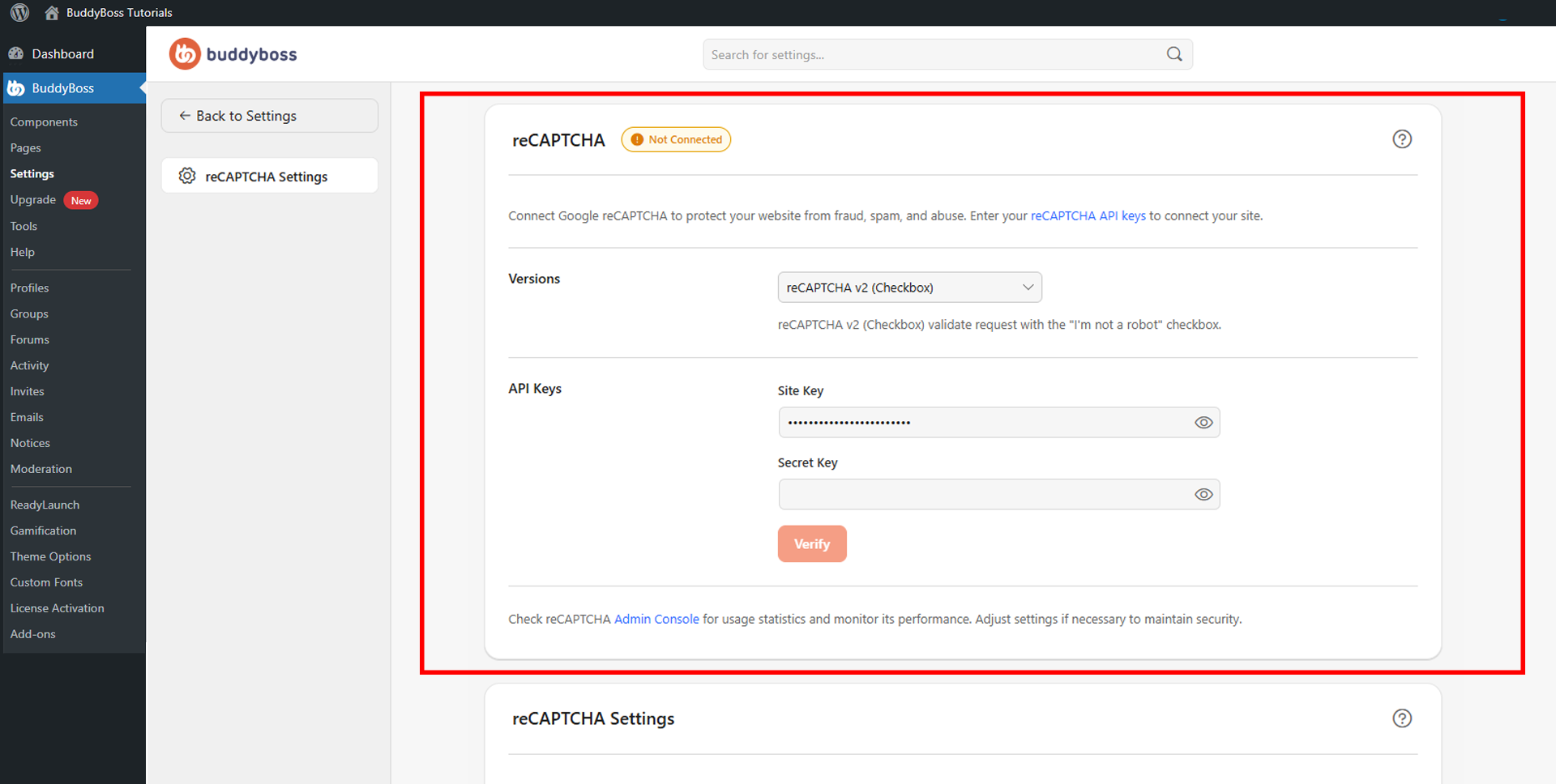
Task: Open the Settings sidebar item
Action: (32, 174)
